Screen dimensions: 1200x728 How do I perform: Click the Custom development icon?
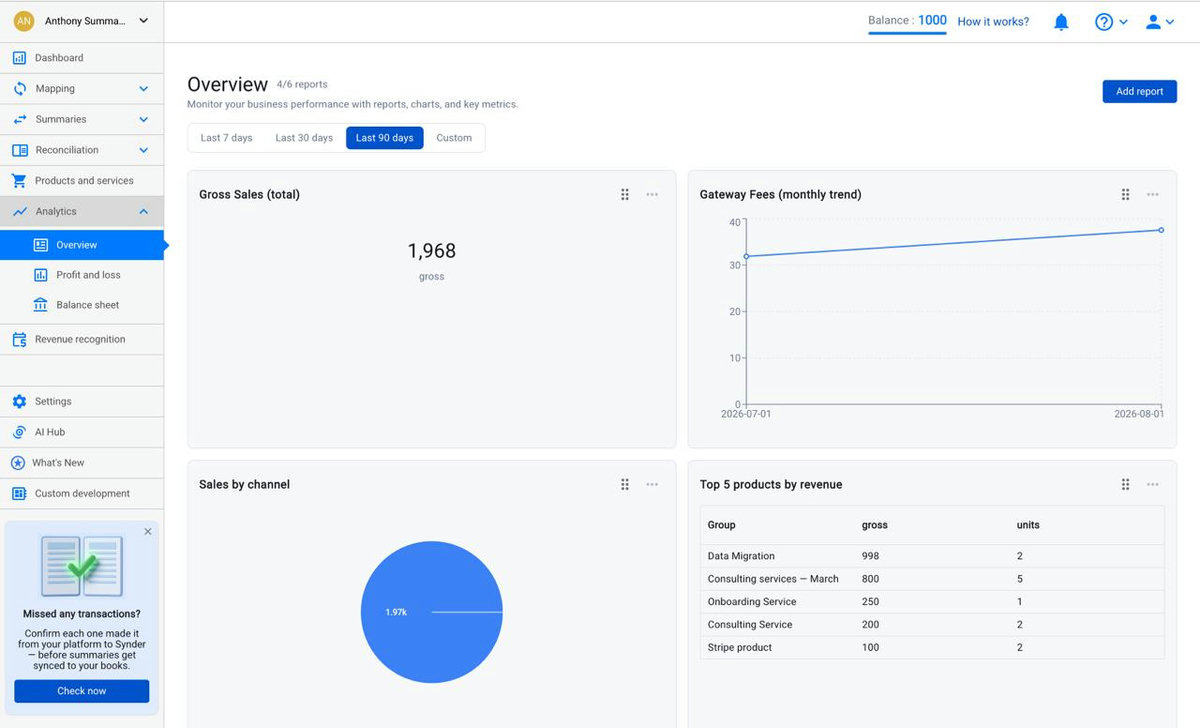19,494
